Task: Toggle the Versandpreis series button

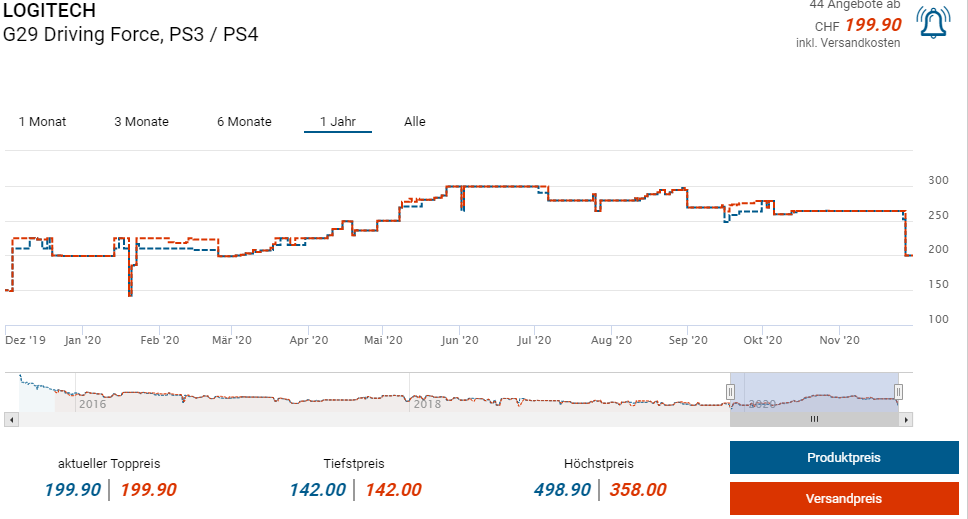Action: 843,498
